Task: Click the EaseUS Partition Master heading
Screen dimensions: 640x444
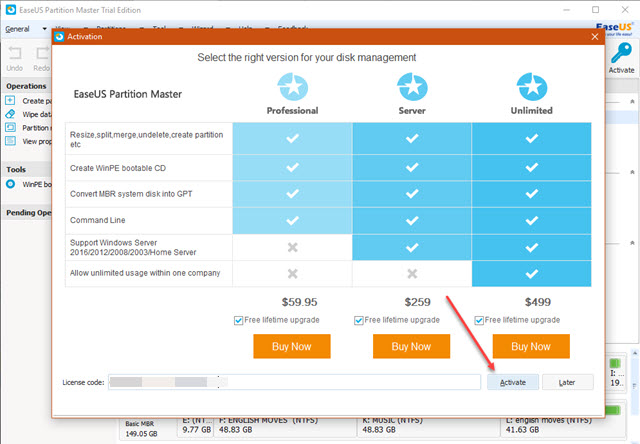Action: 127,94
